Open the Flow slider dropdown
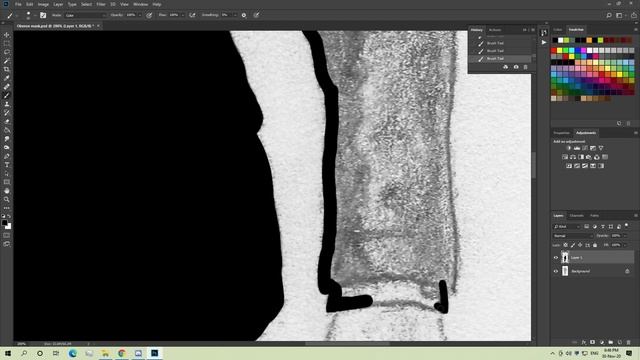The height and width of the screenshot is (360, 640). click(182, 15)
